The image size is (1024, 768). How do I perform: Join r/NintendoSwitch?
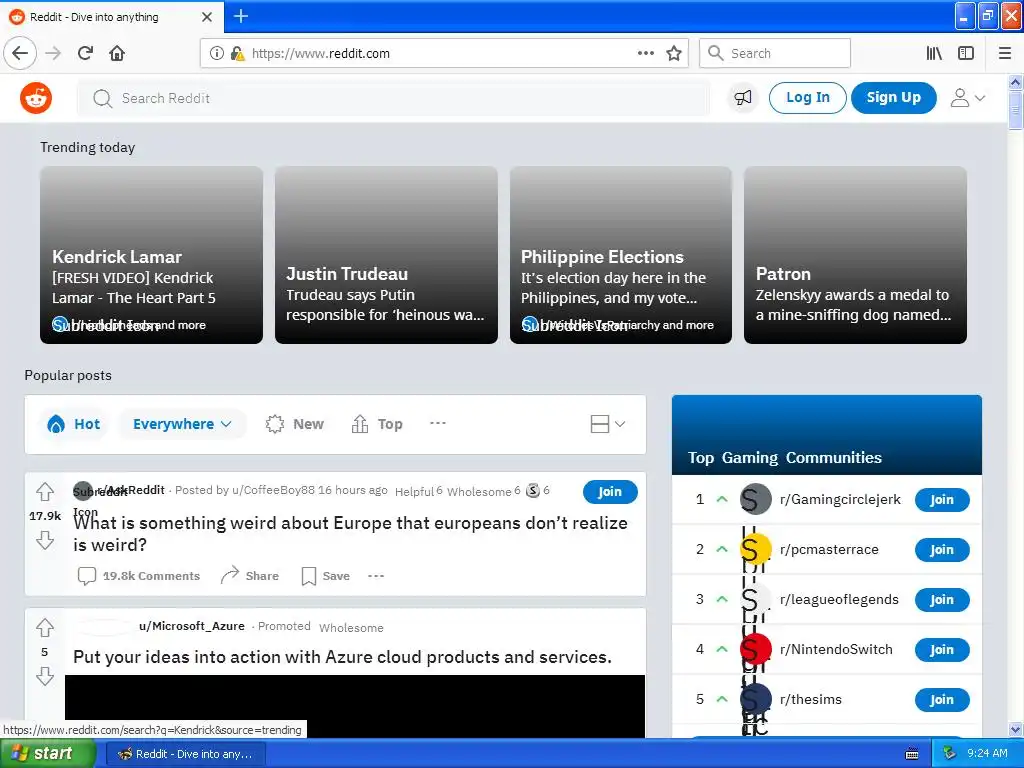tap(942, 650)
